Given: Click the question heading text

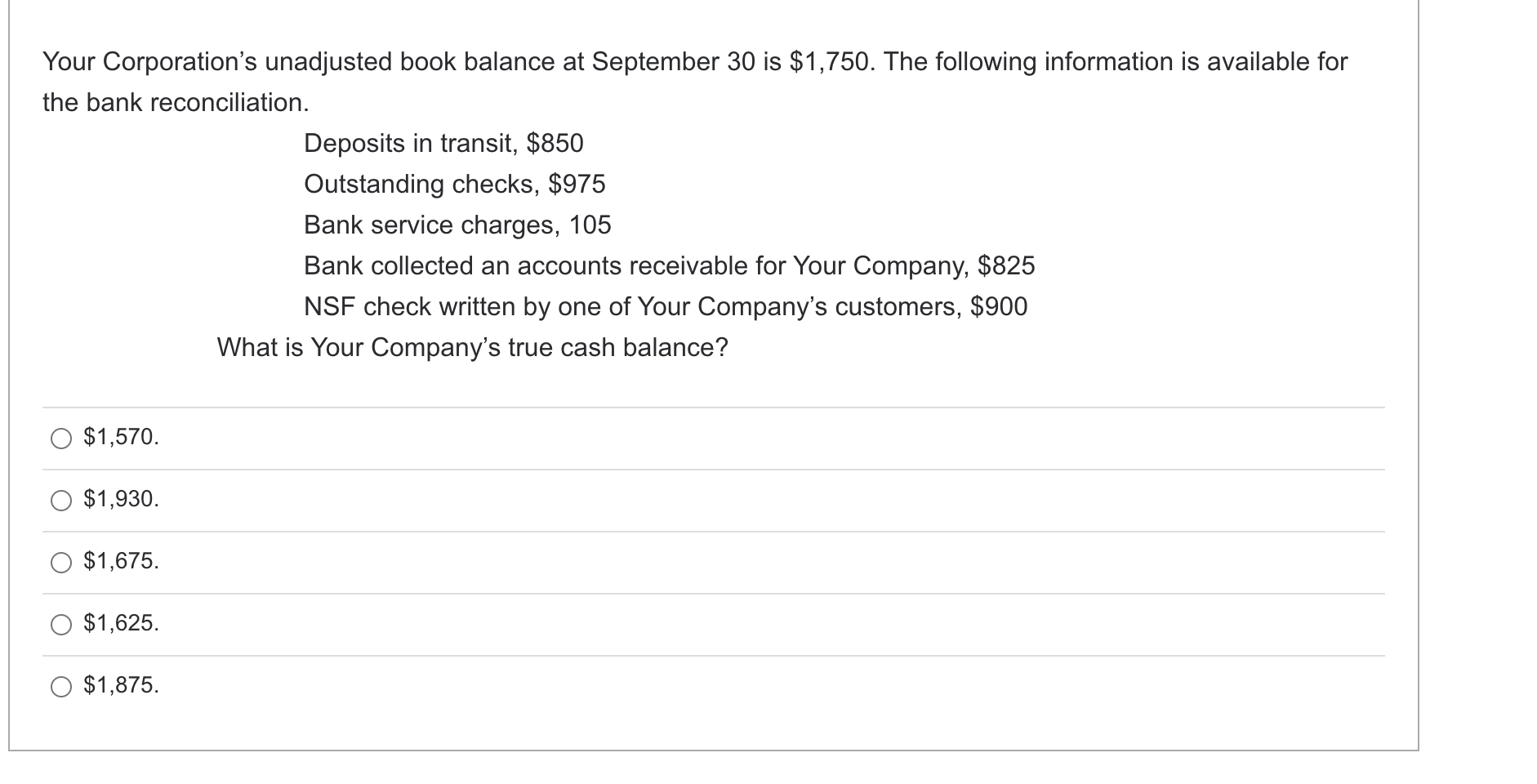Looking at the screenshot, I should point(694,60).
